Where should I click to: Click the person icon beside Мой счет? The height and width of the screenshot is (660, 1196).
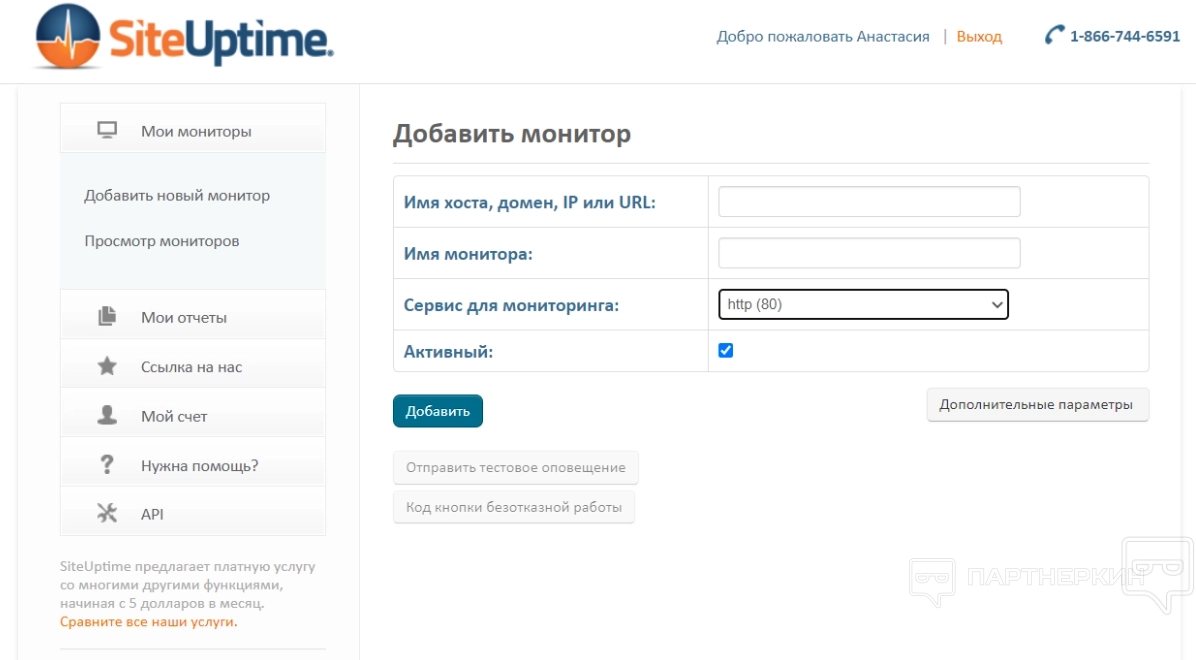click(x=107, y=416)
